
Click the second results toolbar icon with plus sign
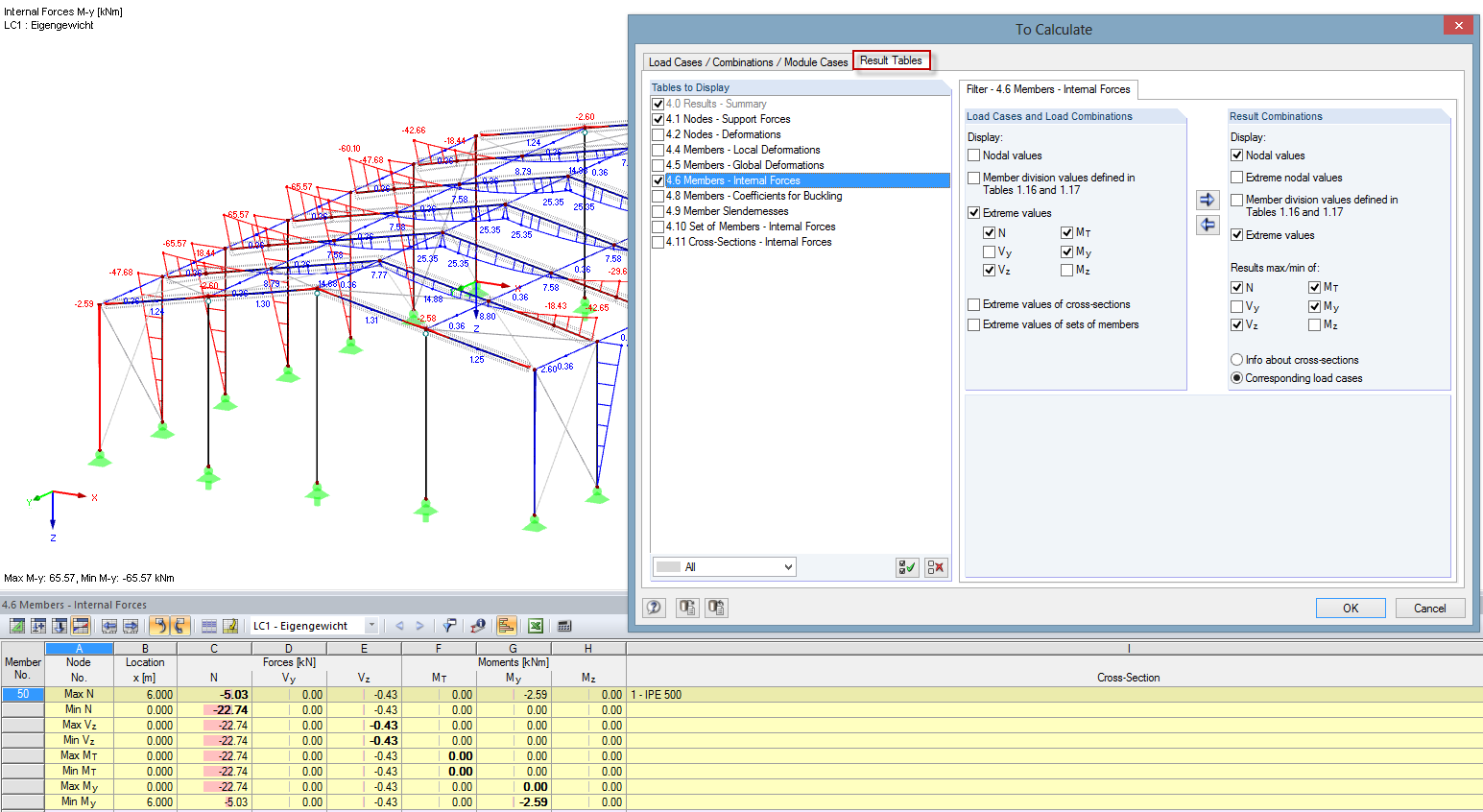click(x=38, y=626)
